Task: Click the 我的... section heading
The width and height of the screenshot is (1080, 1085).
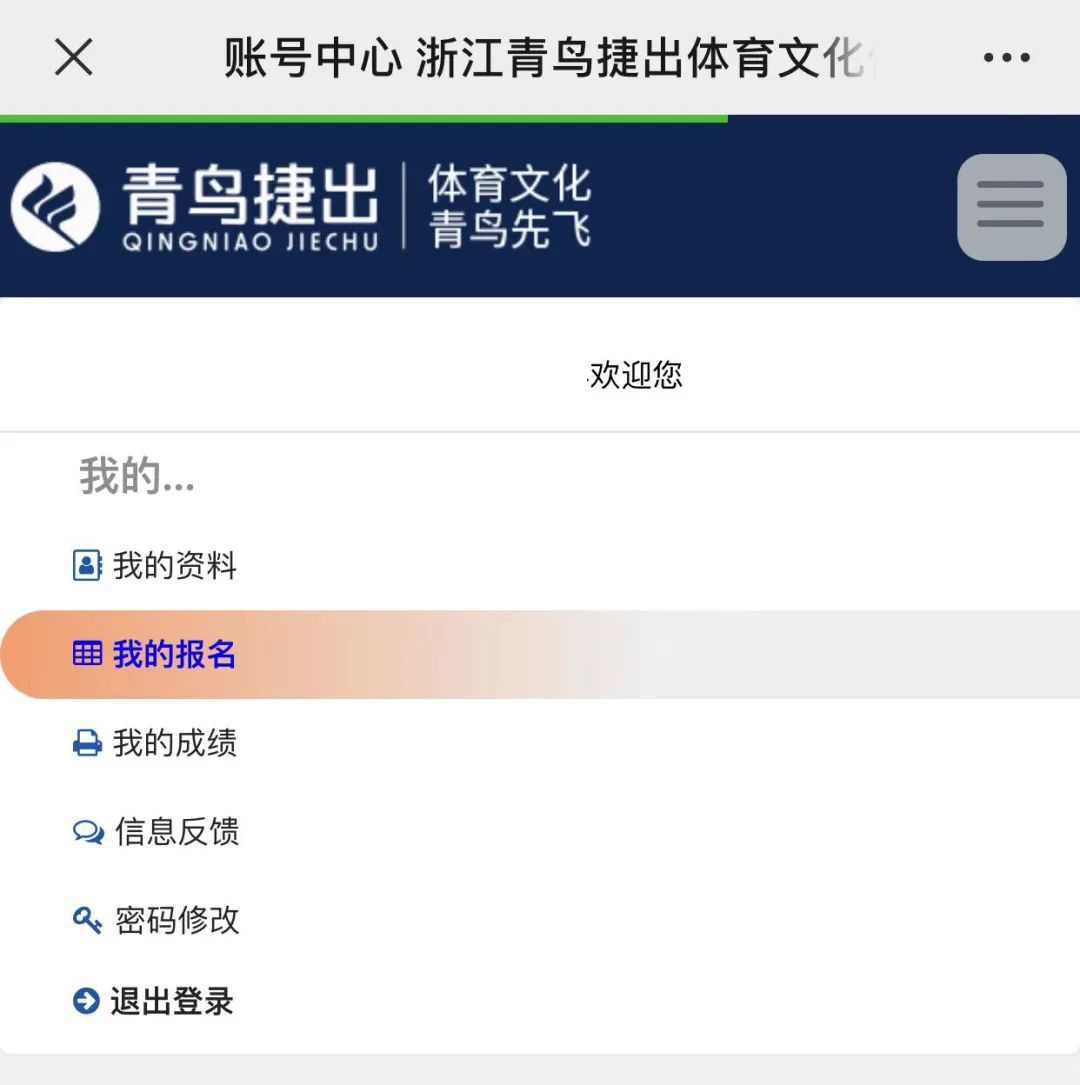Action: click(136, 476)
